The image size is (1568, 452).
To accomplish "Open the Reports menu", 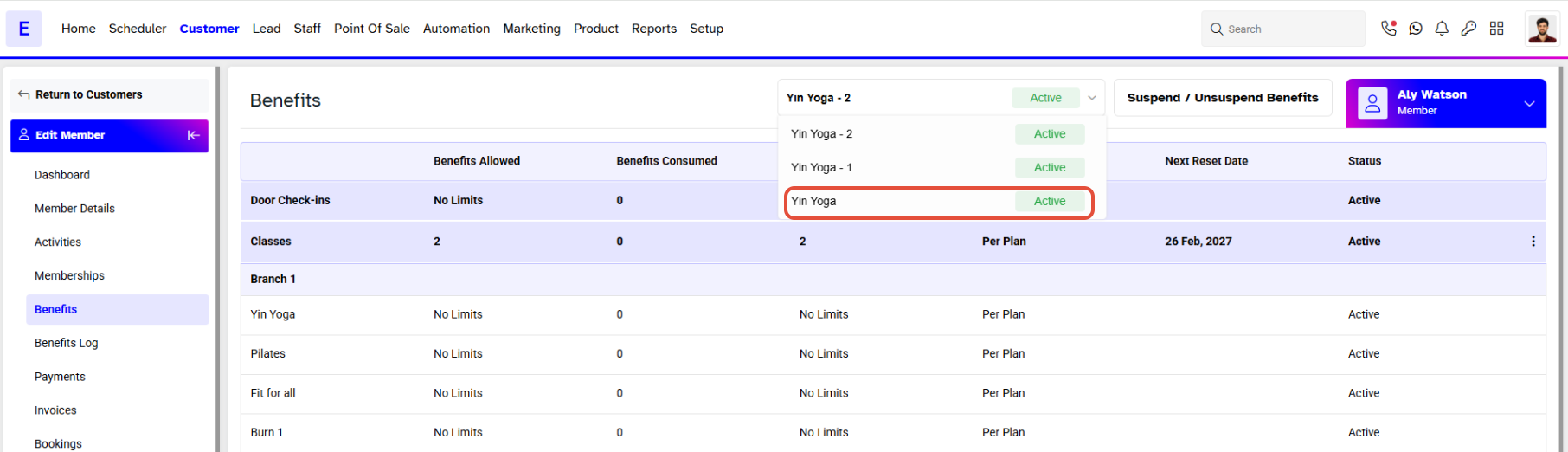I will [654, 29].
